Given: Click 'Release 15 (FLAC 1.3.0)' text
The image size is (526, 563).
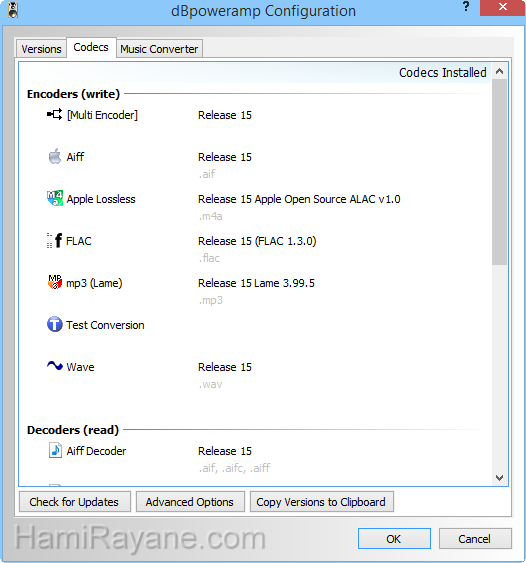Looking at the screenshot, I should tap(257, 241).
